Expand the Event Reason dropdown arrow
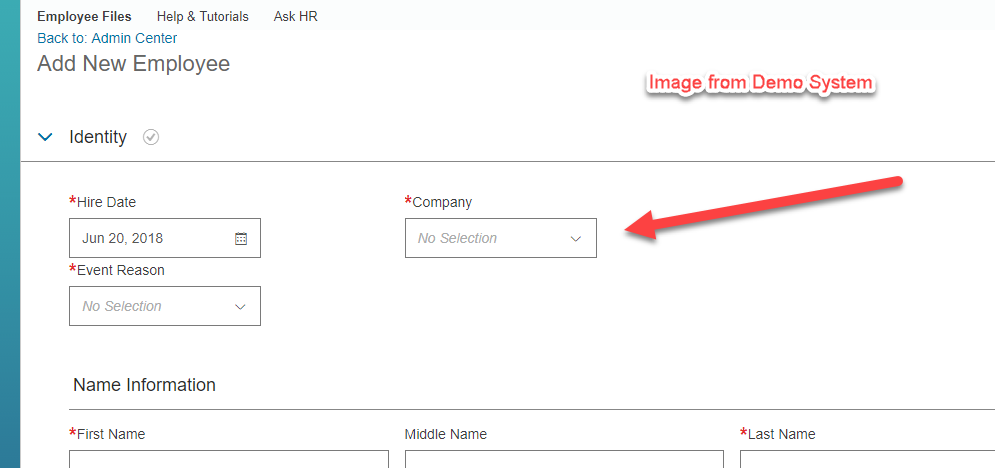 click(x=240, y=306)
